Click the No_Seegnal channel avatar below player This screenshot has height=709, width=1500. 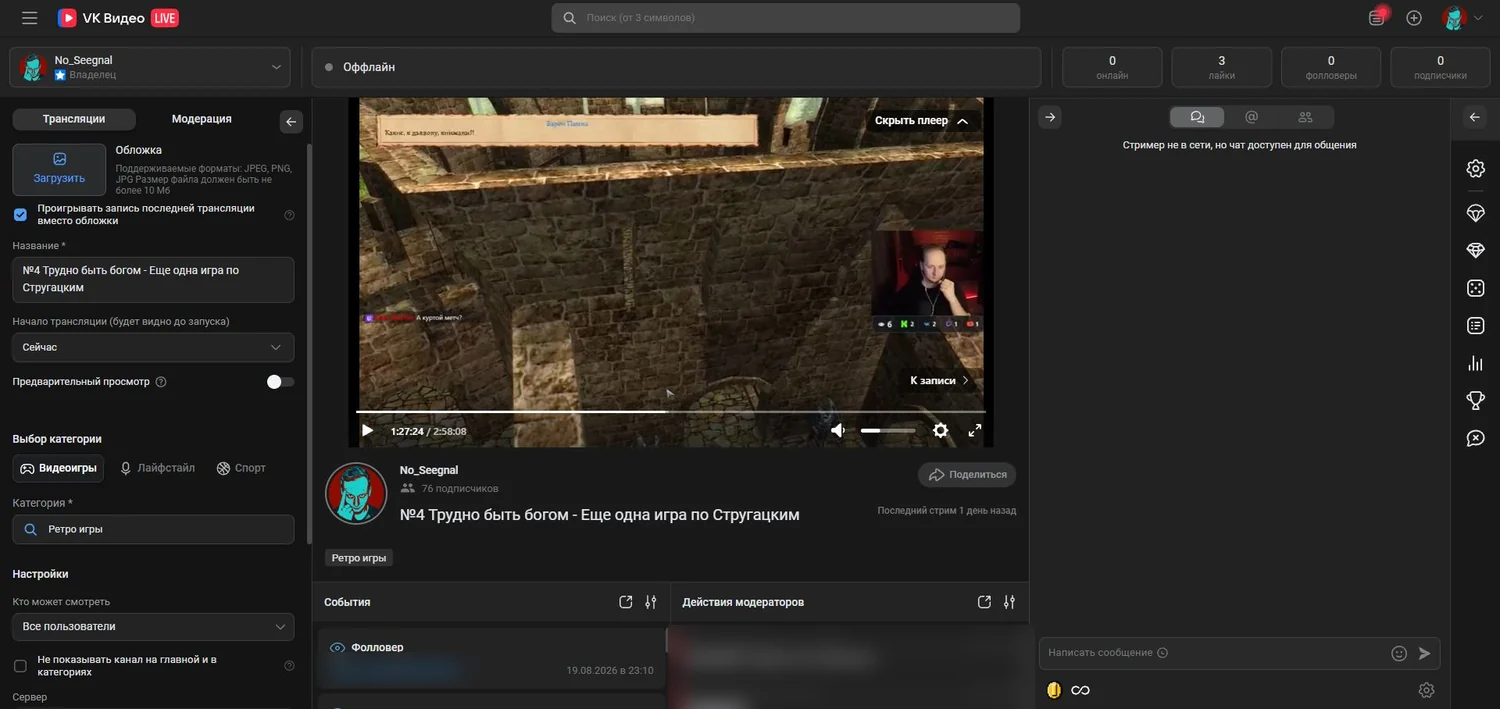tap(356, 493)
